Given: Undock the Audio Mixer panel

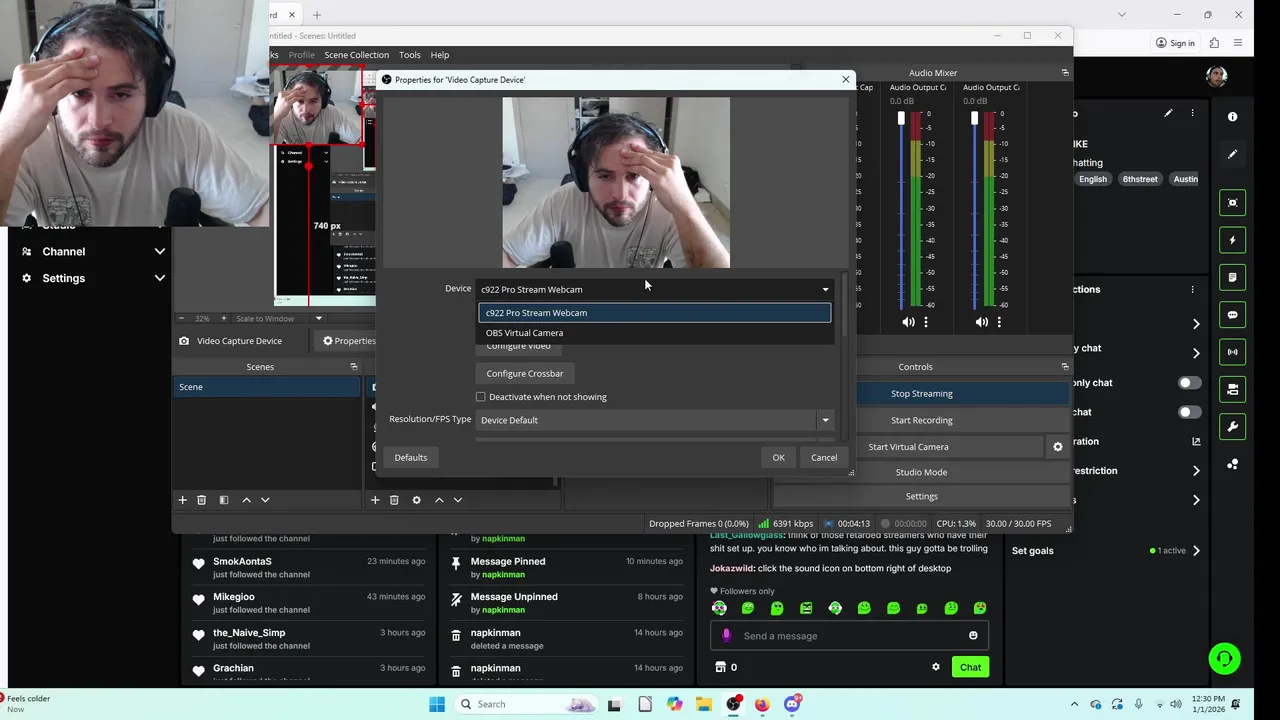Looking at the screenshot, I should click(x=1065, y=73).
